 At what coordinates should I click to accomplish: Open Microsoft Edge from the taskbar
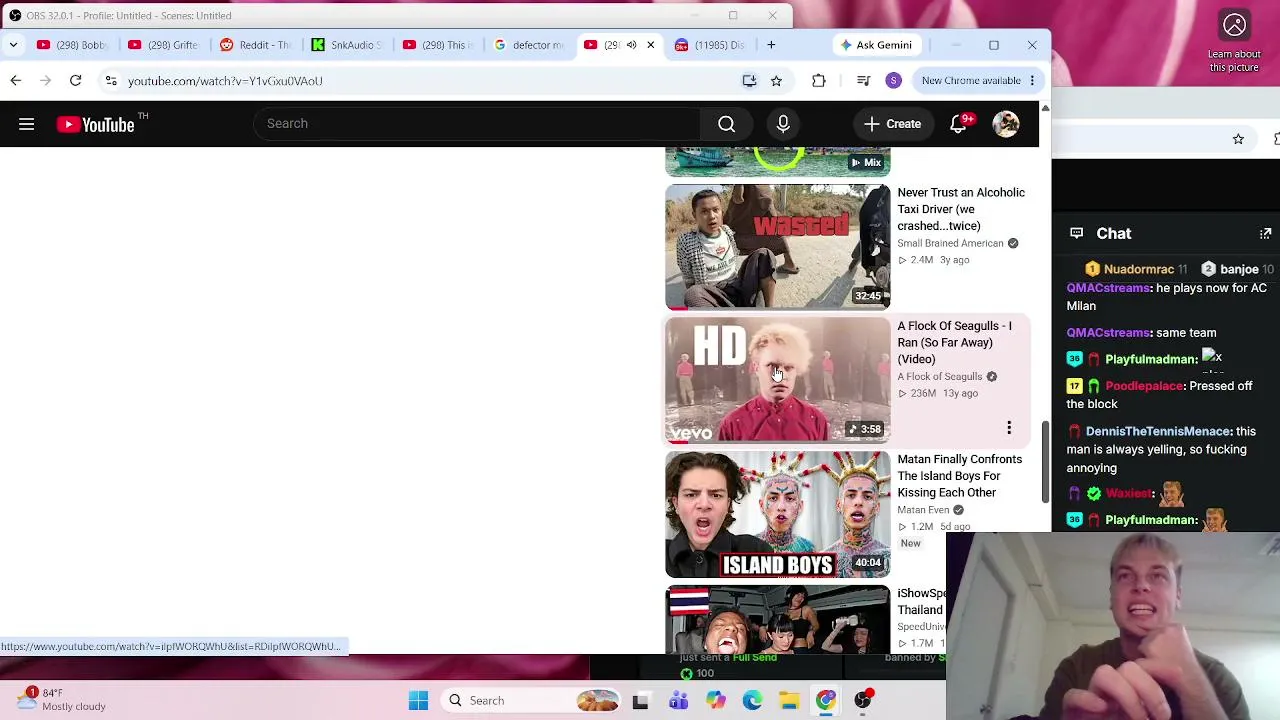tap(752, 701)
